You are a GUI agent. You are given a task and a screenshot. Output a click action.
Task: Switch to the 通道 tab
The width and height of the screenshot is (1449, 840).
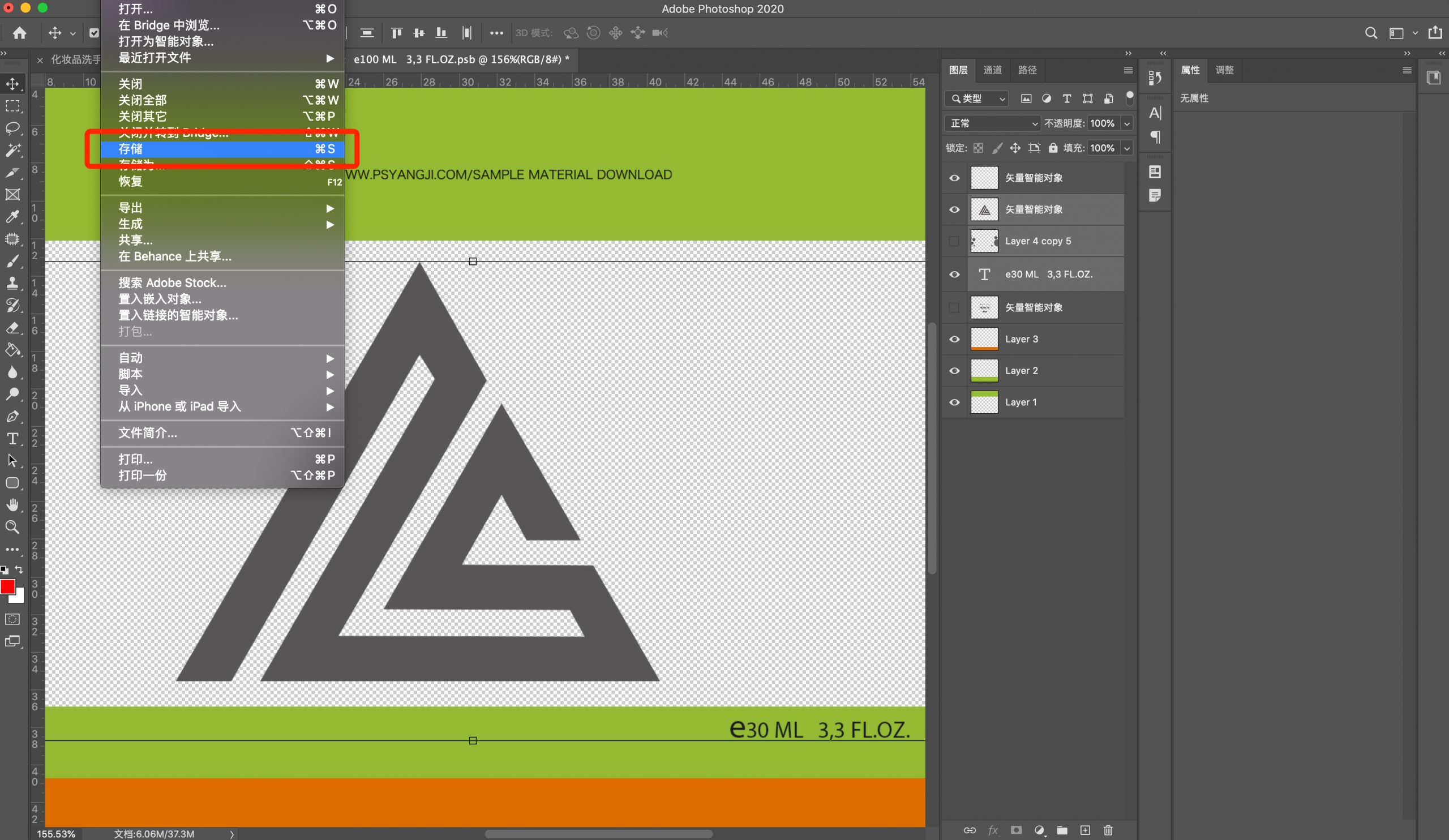click(x=992, y=70)
